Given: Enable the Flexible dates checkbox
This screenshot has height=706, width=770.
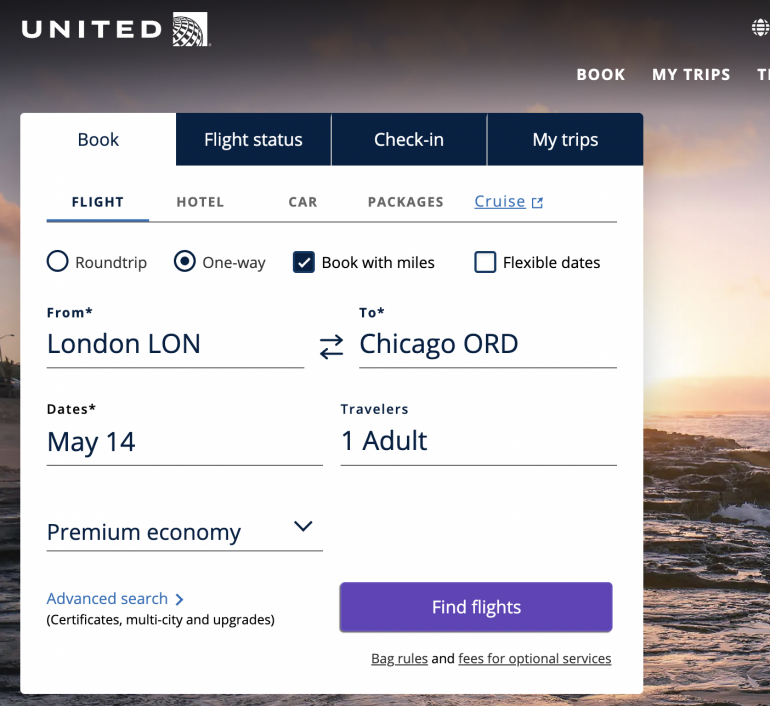Looking at the screenshot, I should pyautogui.click(x=485, y=262).
